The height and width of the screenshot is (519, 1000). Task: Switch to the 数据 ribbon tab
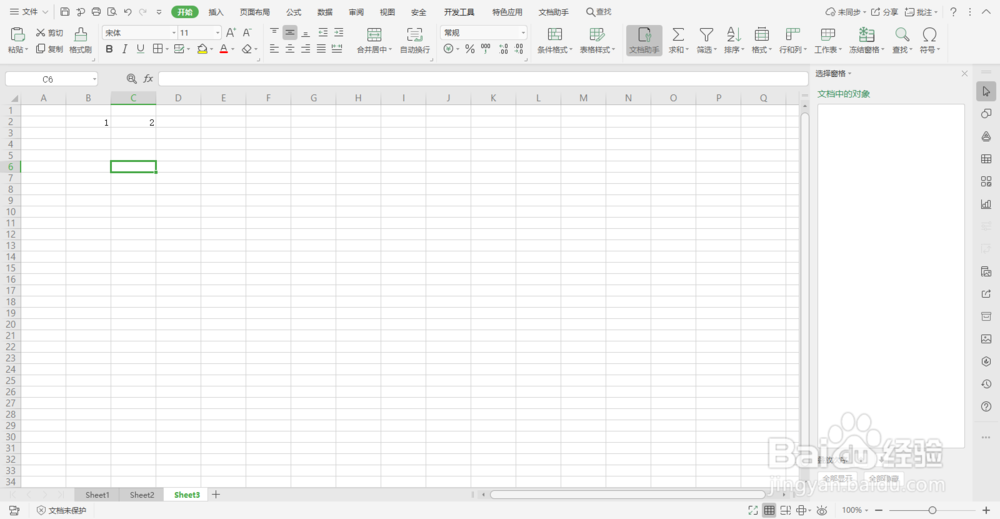pos(325,12)
